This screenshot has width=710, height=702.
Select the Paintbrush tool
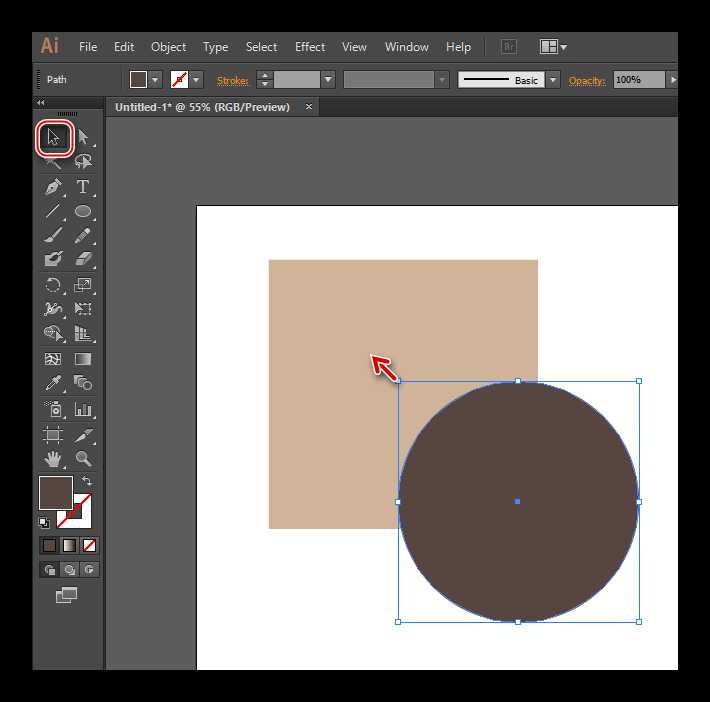[53, 236]
